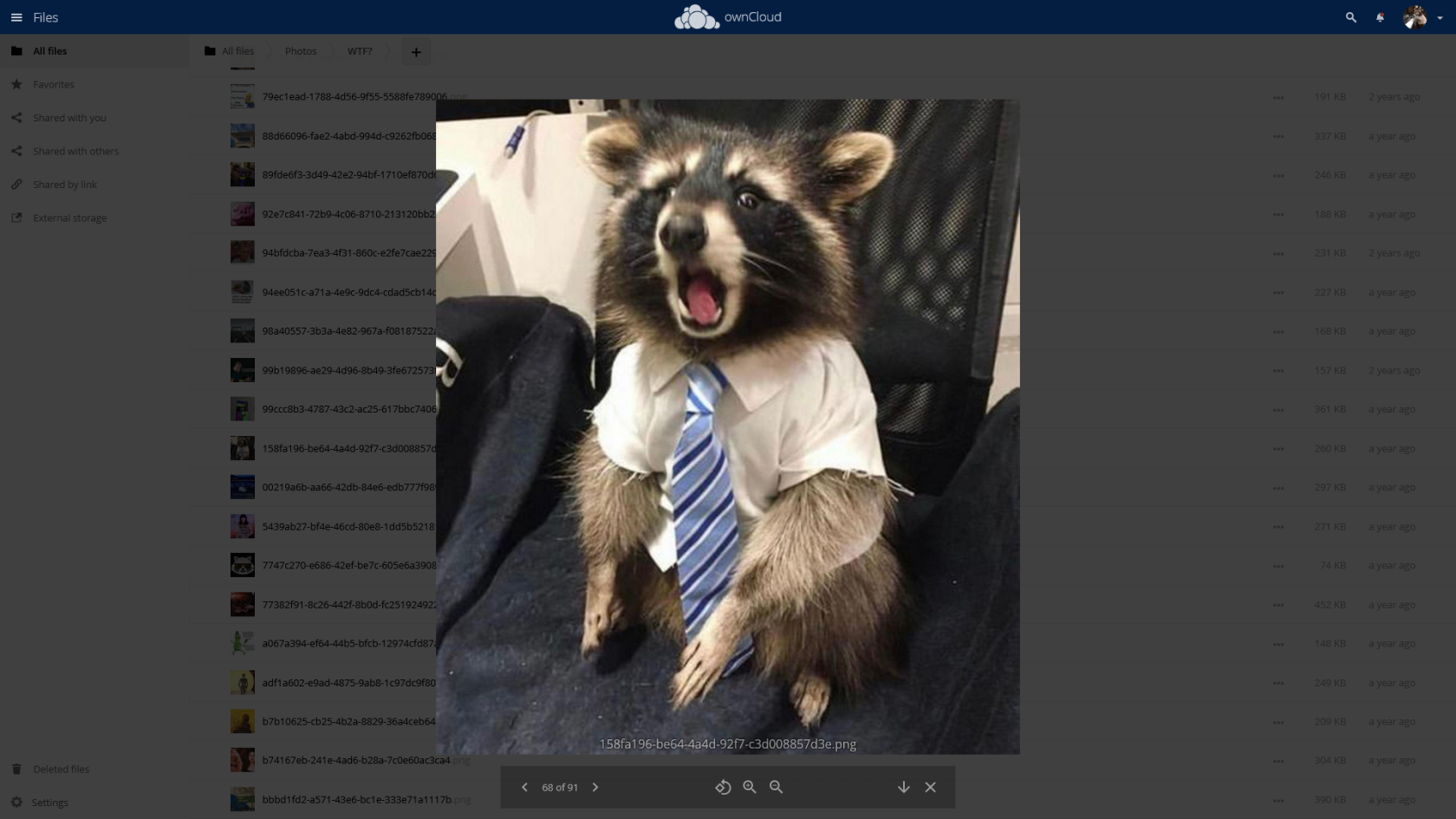The width and height of the screenshot is (1456, 819).
Task: Open more actions for the 227 KB file
Action: coord(1278,292)
